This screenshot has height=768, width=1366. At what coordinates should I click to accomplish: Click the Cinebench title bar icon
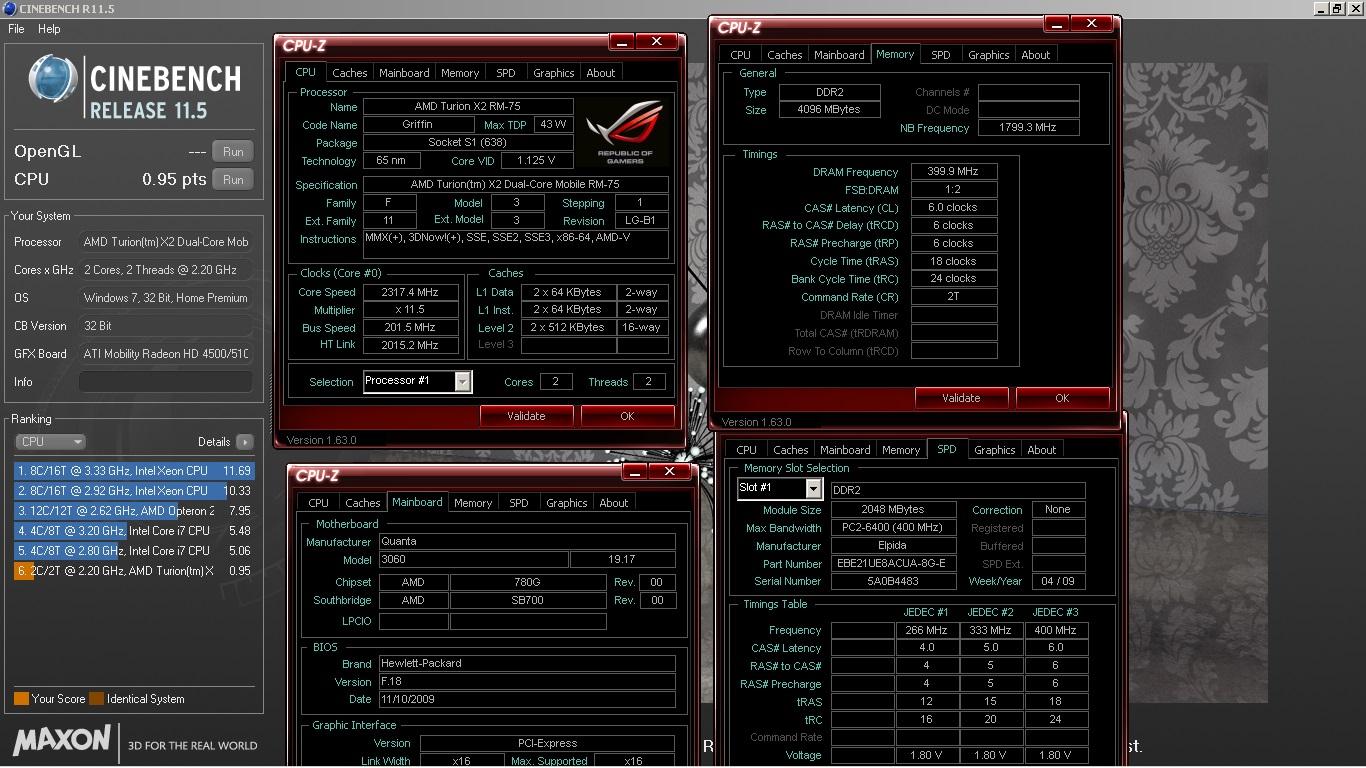9,8
